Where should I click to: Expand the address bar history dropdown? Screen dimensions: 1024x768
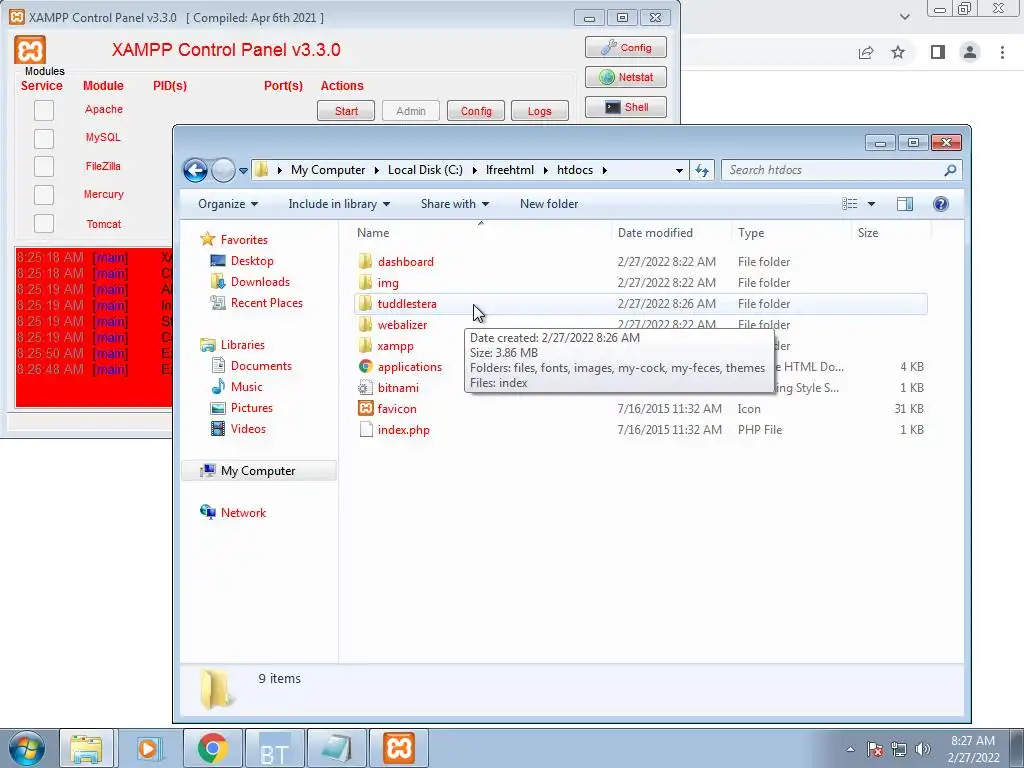(x=679, y=170)
